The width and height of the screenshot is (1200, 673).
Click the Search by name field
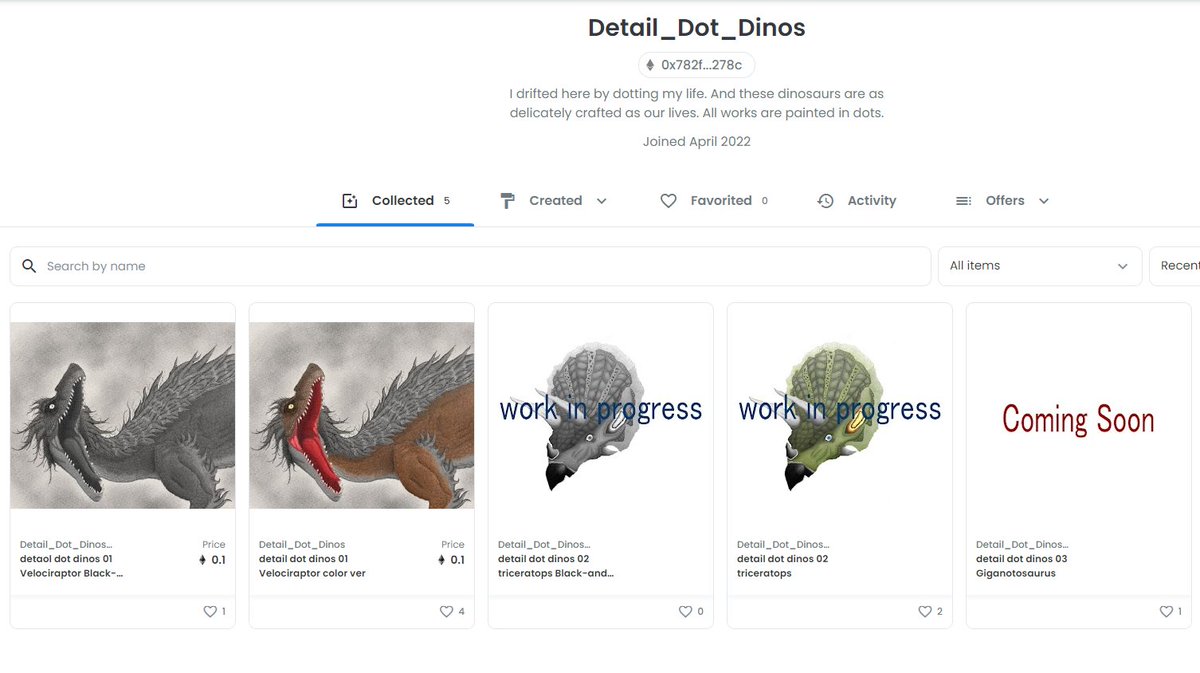[x=470, y=266]
